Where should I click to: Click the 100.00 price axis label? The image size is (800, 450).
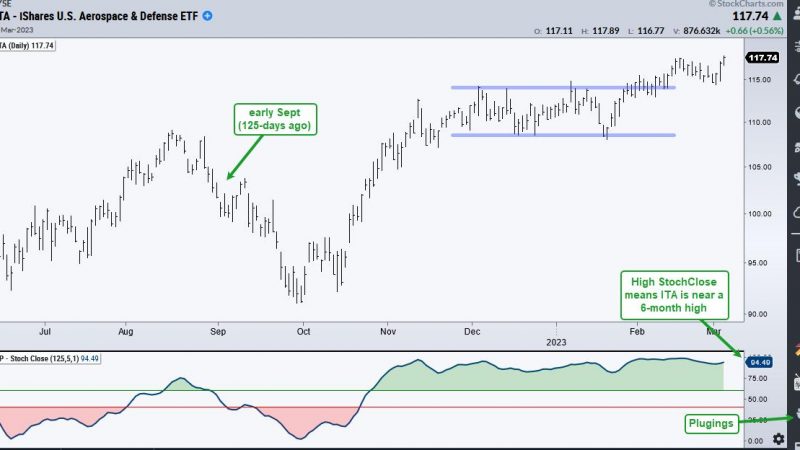(x=760, y=214)
